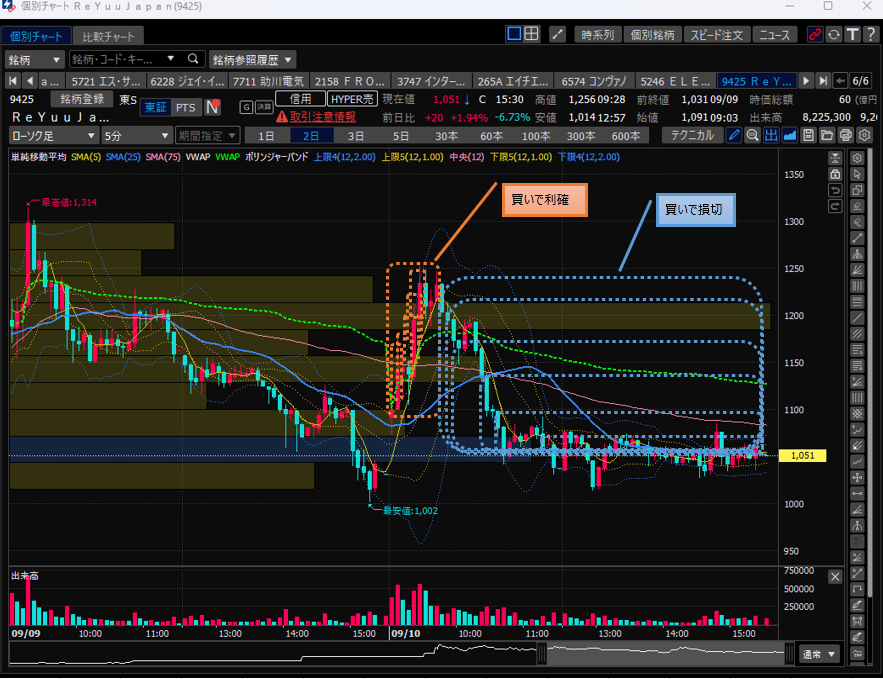Toggle the lock icon beside the chart
This screenshot has width=883, height=679.
pyautogui.click(x=836, y=174)
